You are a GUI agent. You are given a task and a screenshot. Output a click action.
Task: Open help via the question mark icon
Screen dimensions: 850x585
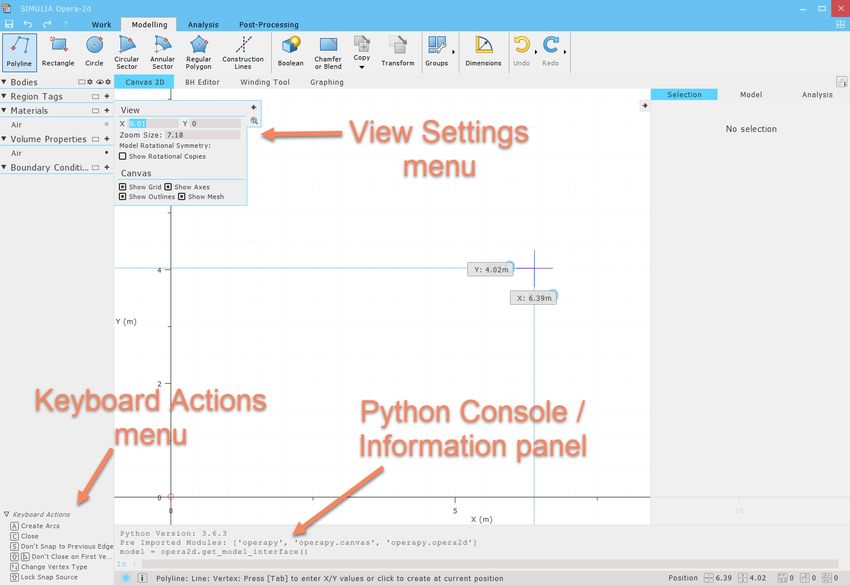pos(66,24)
